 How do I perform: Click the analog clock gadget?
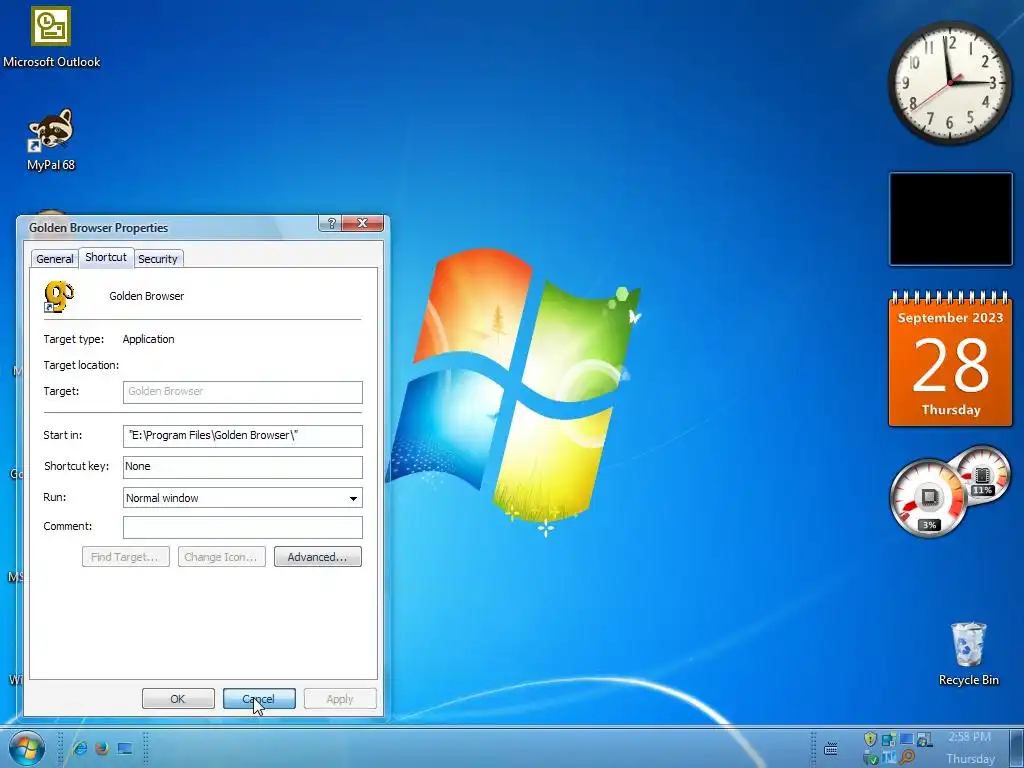tap(950, 82)
